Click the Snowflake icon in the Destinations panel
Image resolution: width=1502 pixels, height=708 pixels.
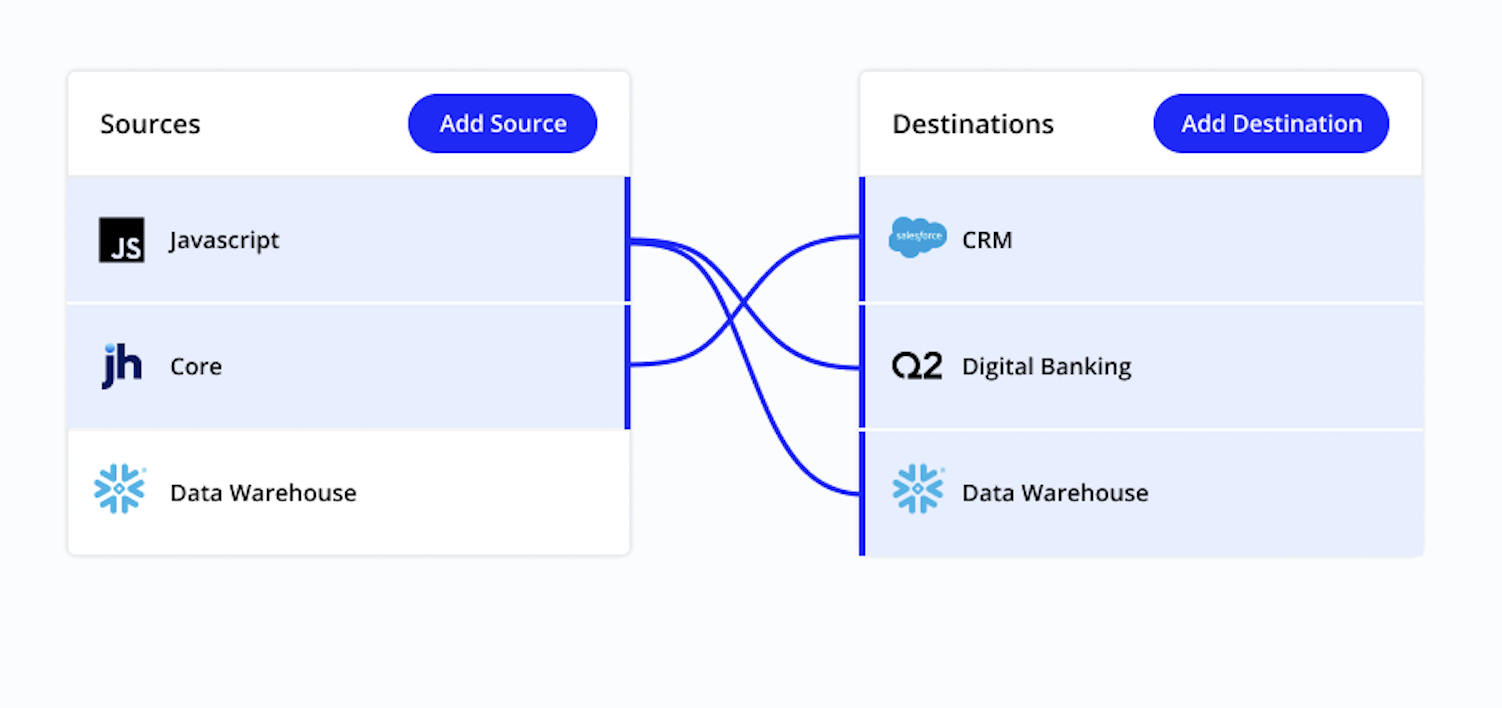917,490
